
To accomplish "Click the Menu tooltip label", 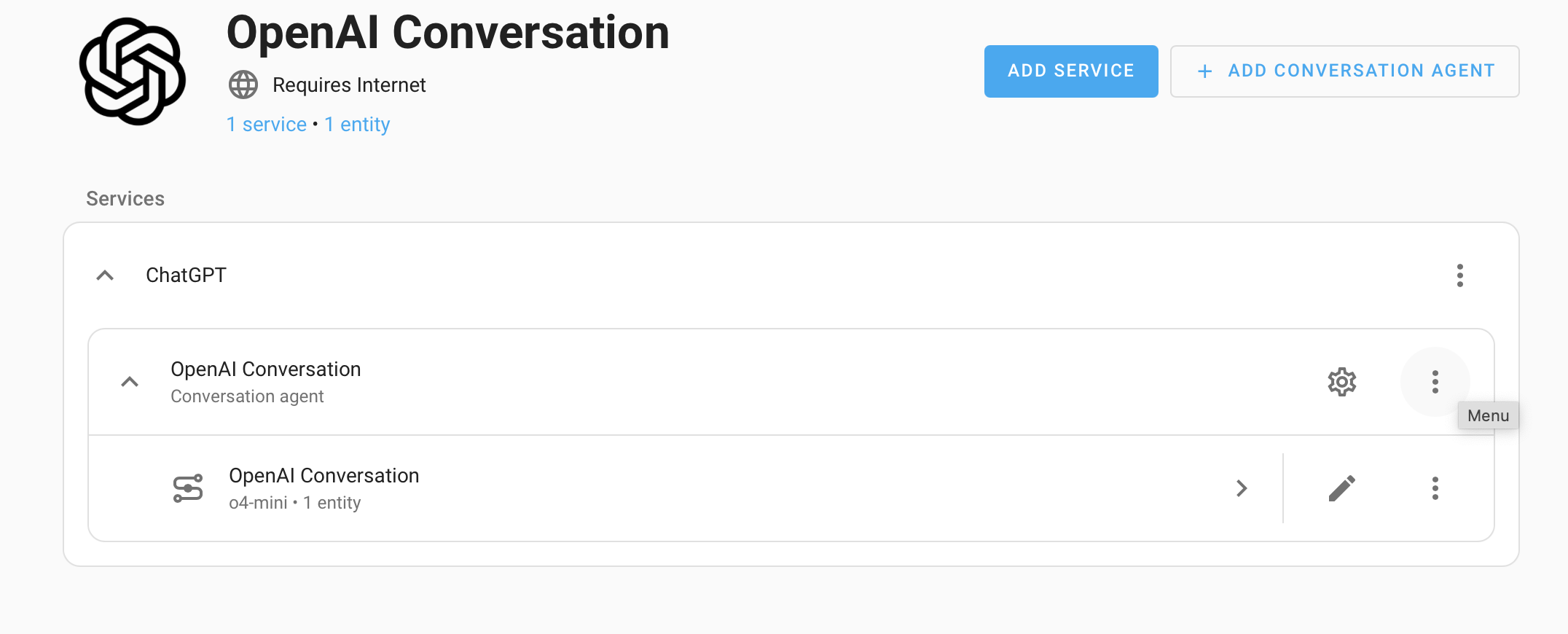I will [1488, 415].
